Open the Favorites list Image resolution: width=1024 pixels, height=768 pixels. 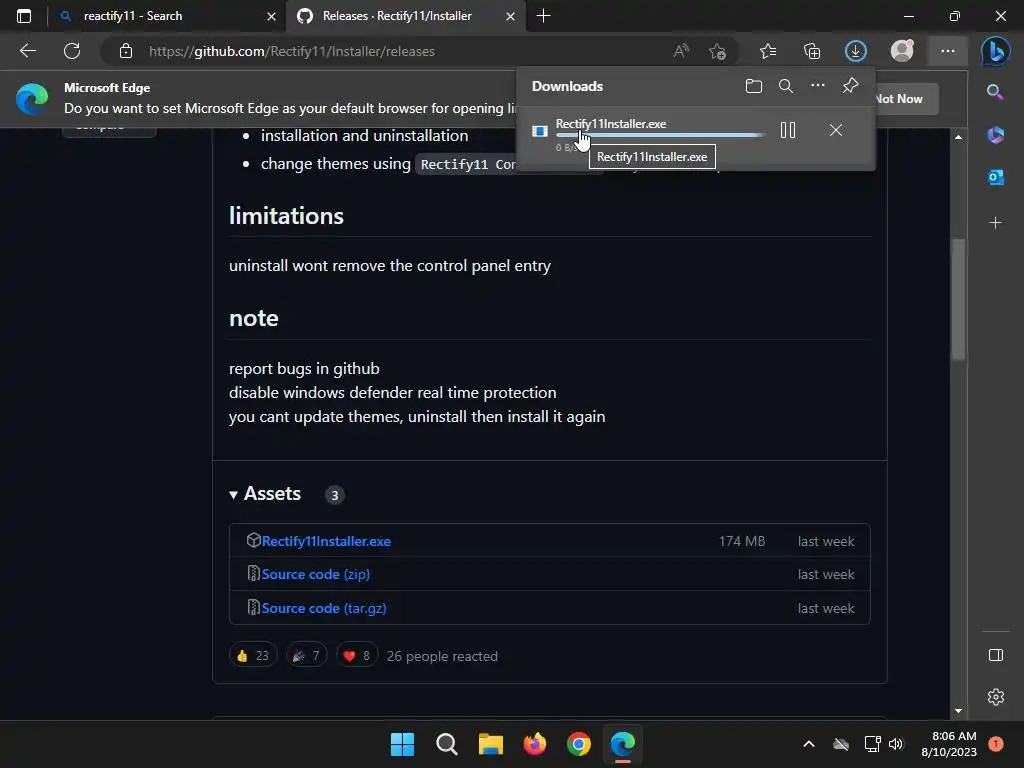coord(768,51)
